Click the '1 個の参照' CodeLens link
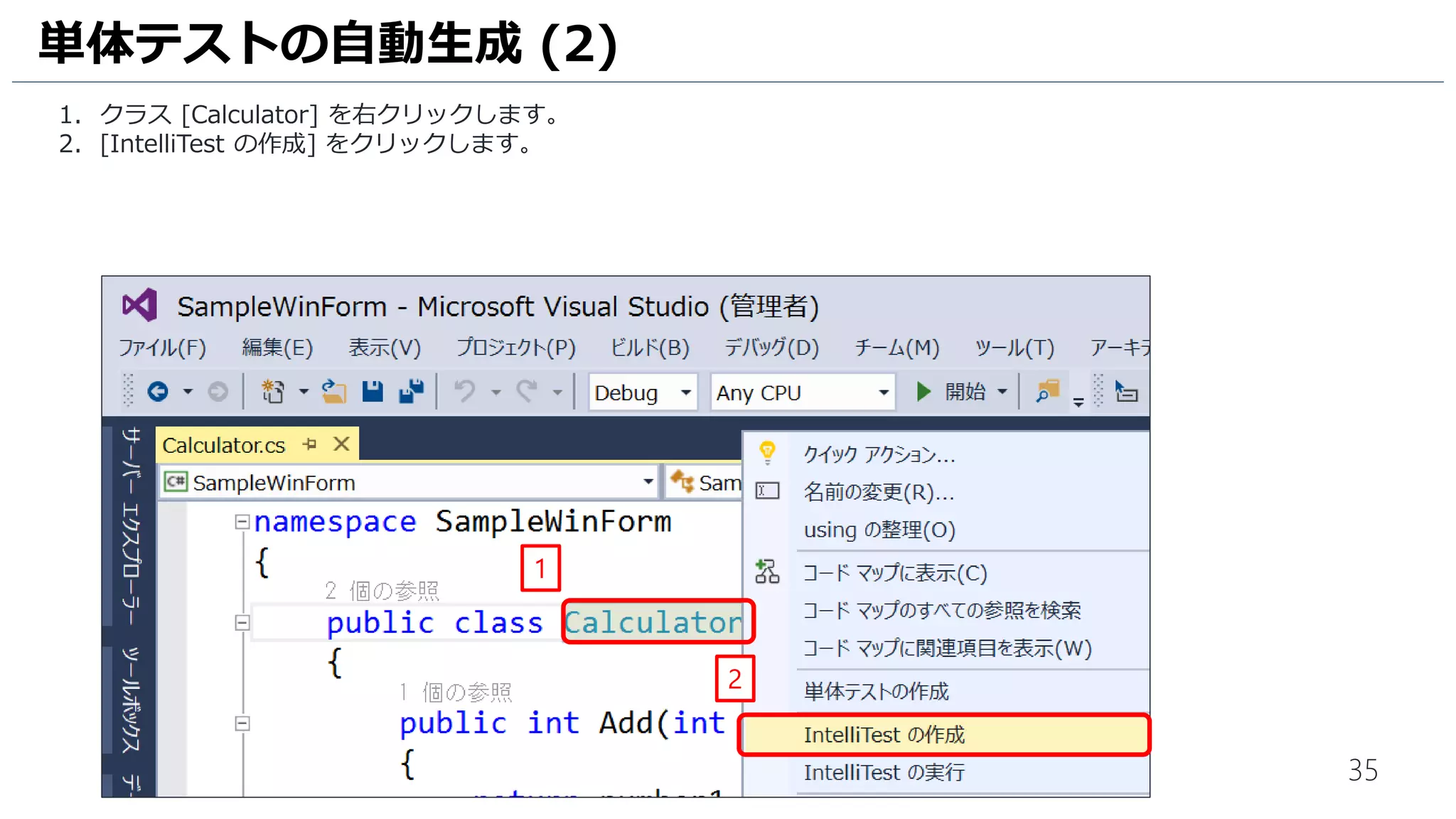 (456, 691)
